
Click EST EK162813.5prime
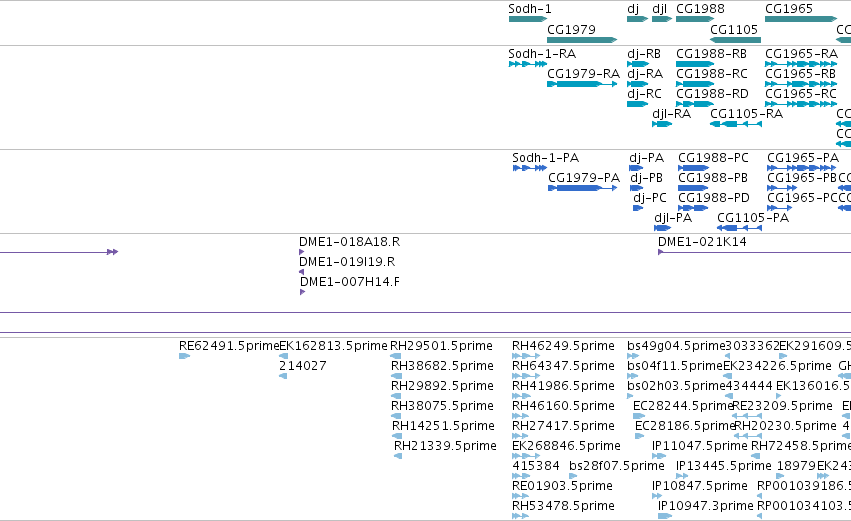[x=283, y=356]
